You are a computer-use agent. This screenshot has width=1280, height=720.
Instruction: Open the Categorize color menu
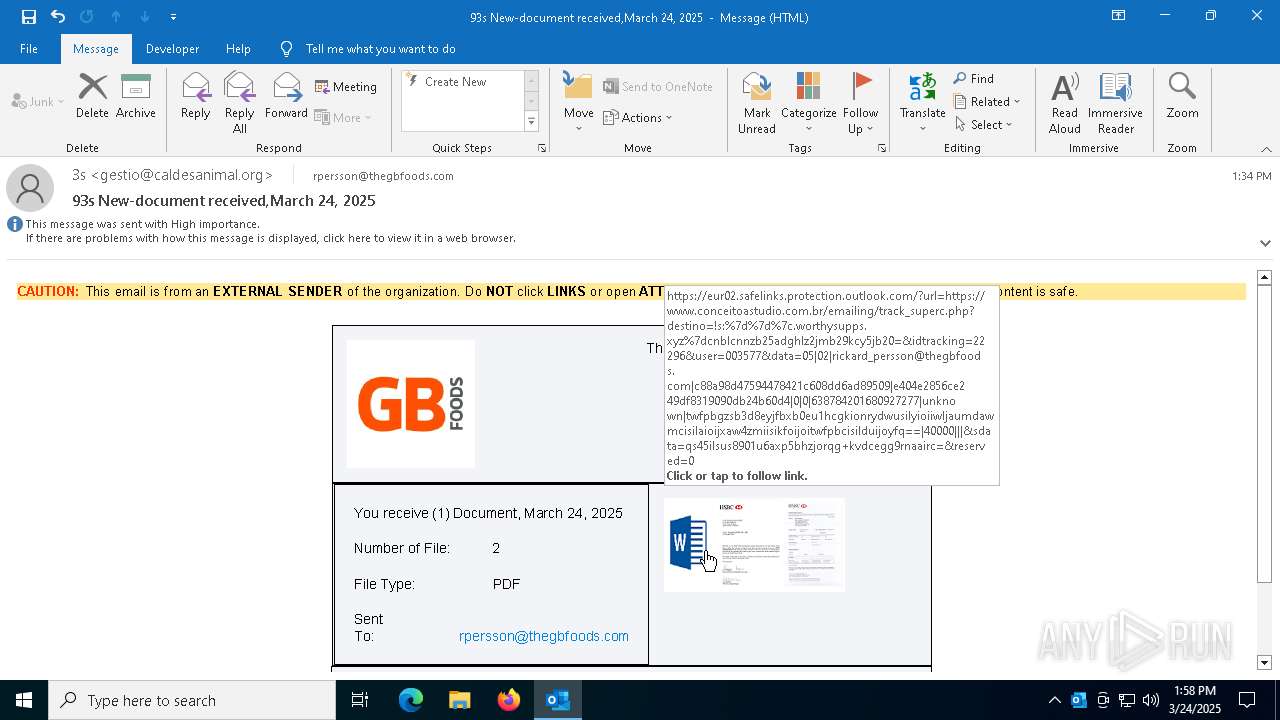tap(808, 103)
